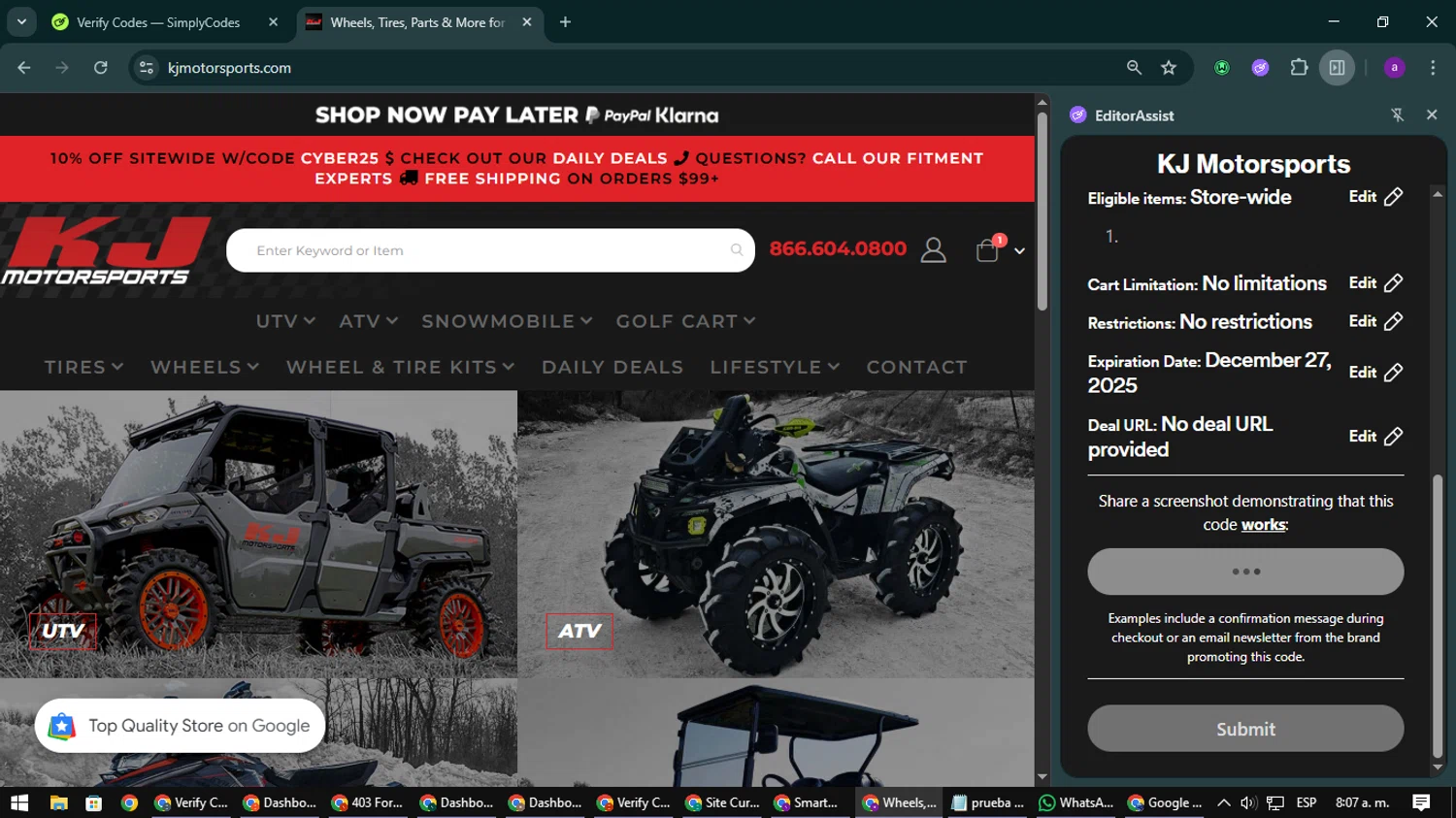Click the snowmobile category thumbnail image

[258, 733]
